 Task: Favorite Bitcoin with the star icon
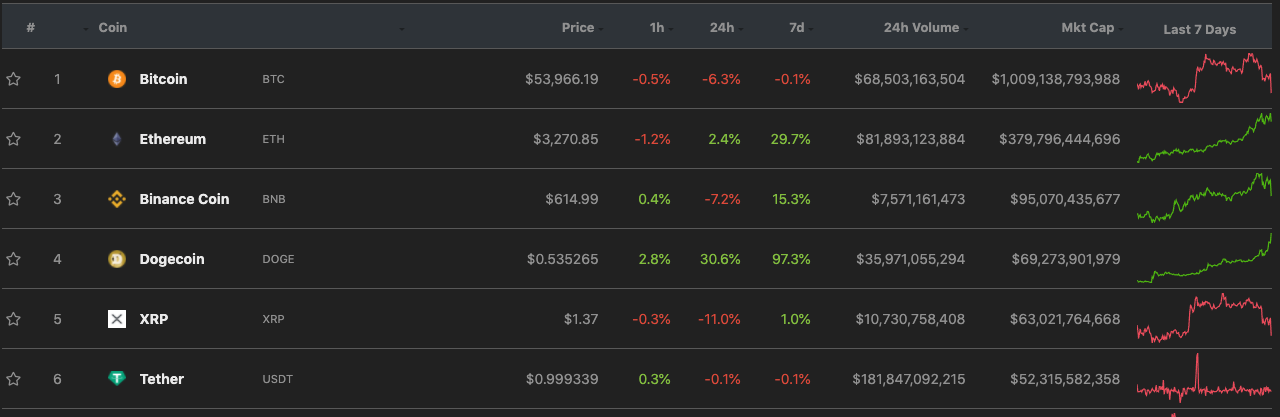(x=14, y=79)
